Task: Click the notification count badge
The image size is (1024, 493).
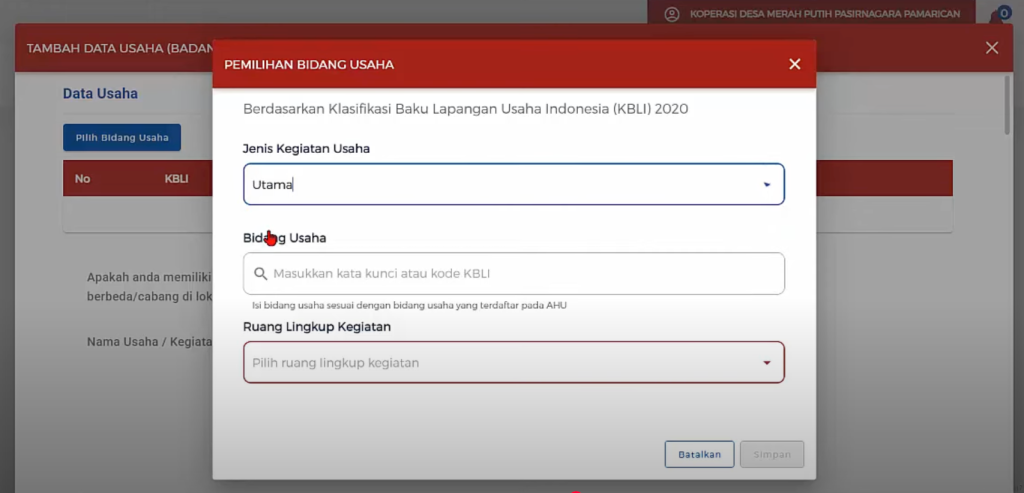Action: tap(1006, 11)
